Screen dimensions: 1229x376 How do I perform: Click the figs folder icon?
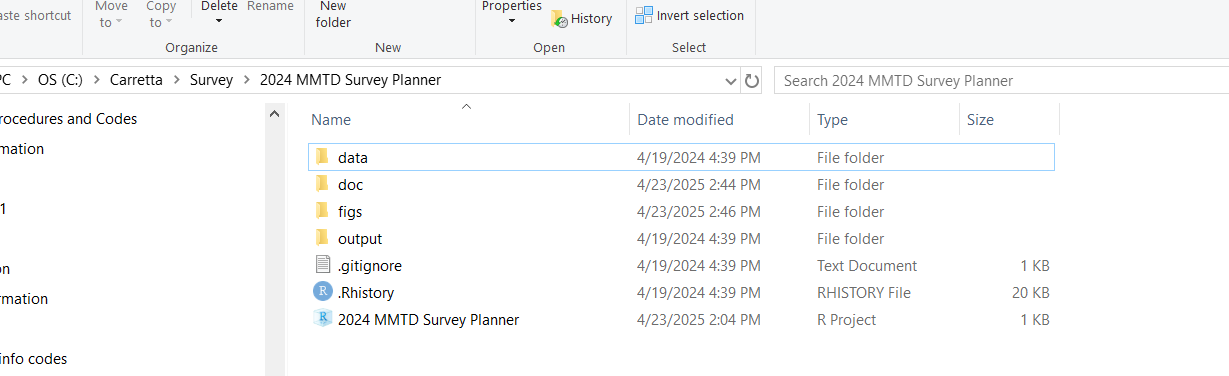[x=322, y=211]
